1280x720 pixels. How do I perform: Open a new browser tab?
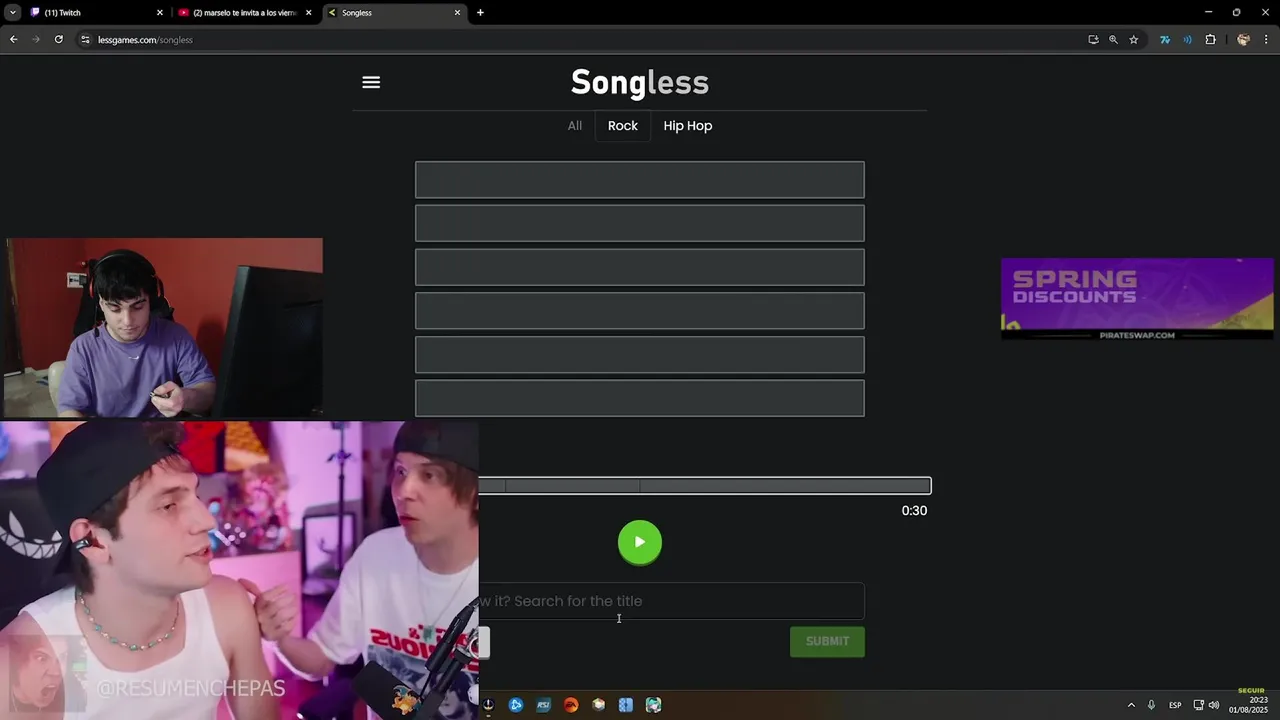(480, 13)
